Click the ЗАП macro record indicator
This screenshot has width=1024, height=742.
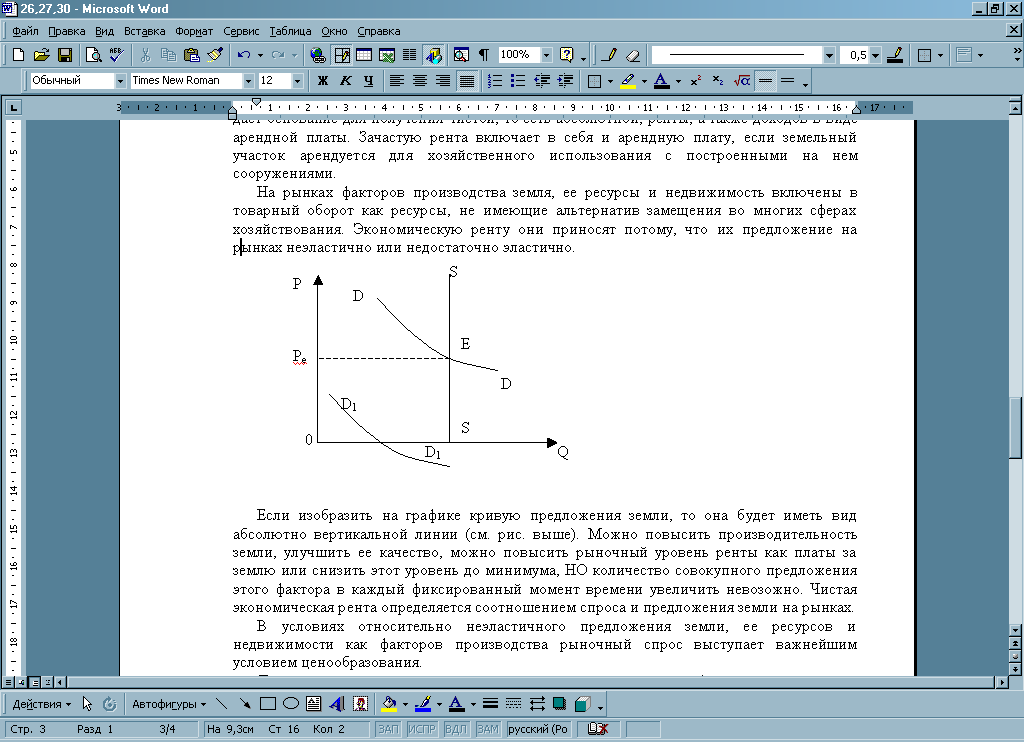388,729
